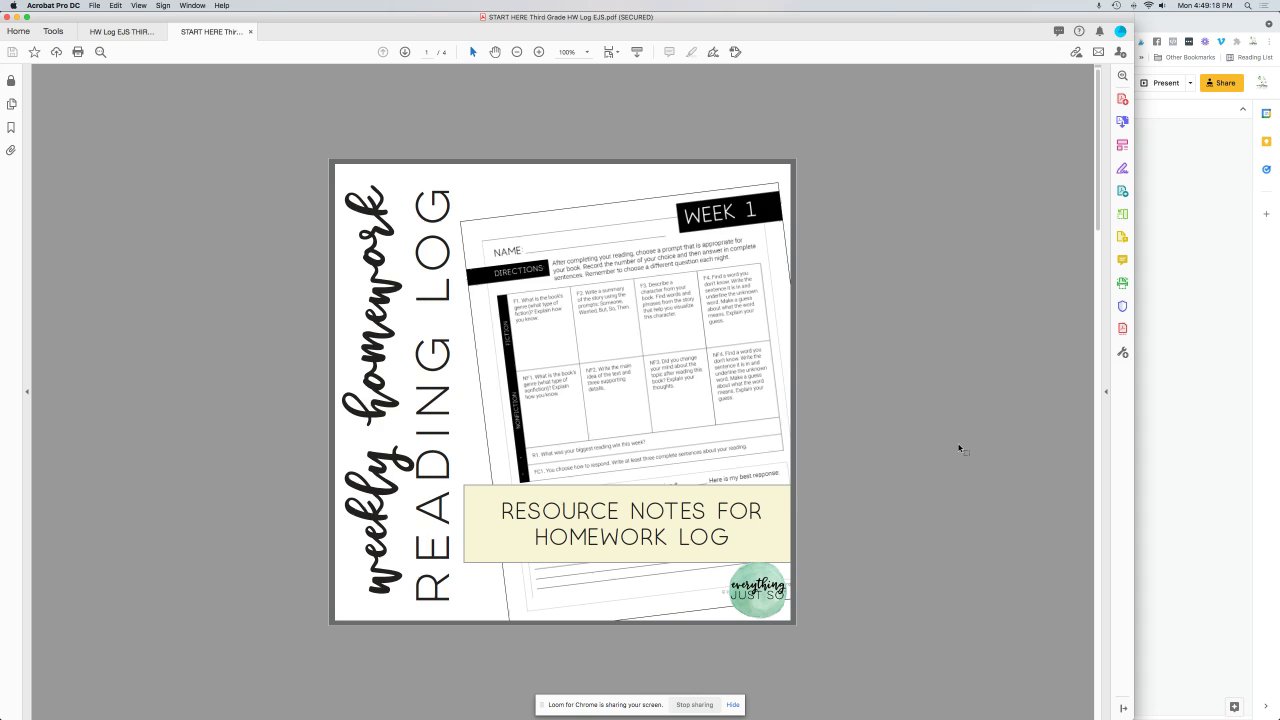Collapse the right tools pane arrow
The height and width of the screenshot is (720, 1280).
coord(1106,392)
